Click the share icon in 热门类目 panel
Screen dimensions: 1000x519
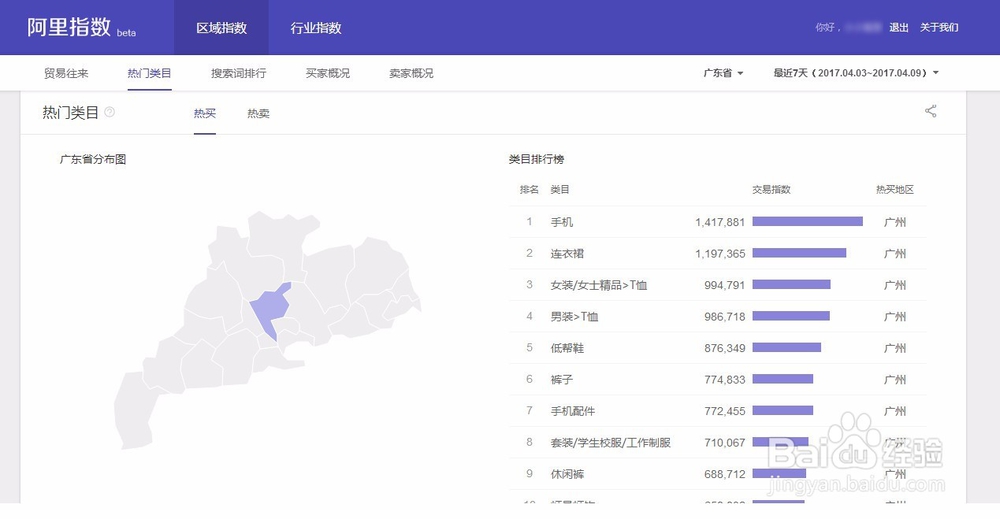pyautogui.click(x=931, y=112)
